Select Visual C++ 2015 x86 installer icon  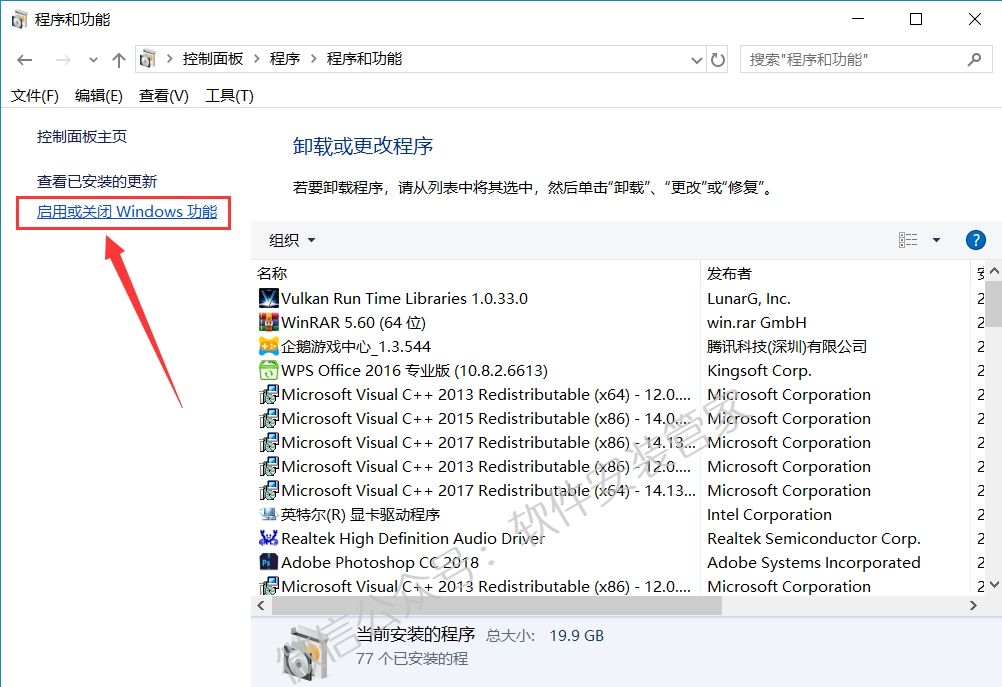(268, 418)
